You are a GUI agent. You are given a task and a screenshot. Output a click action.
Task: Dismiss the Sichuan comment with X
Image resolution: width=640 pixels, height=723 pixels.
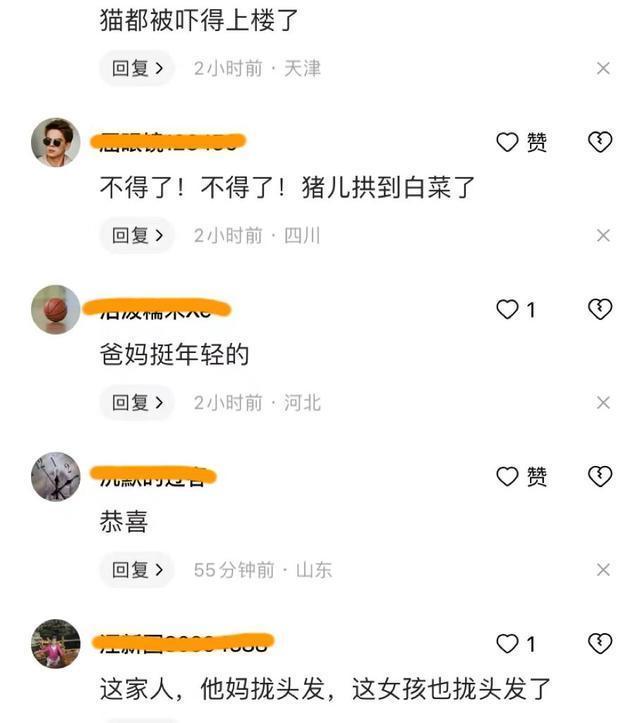click(x=603, y=236)
